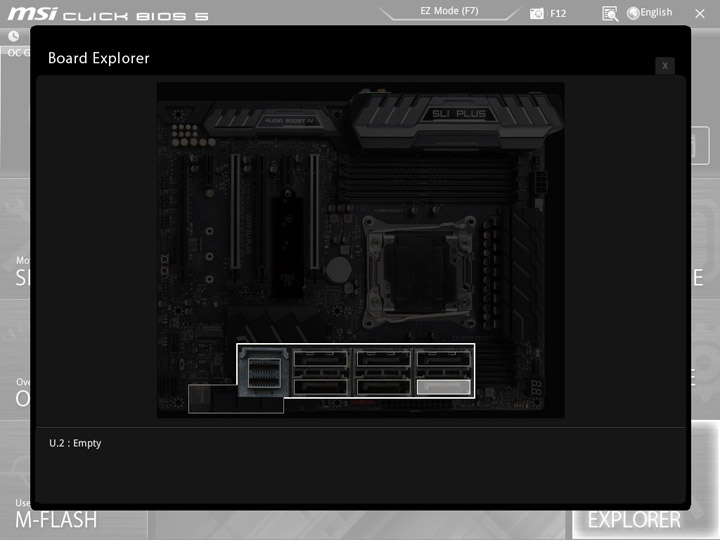Select the bottom-left SATA port

coord(321,387)
